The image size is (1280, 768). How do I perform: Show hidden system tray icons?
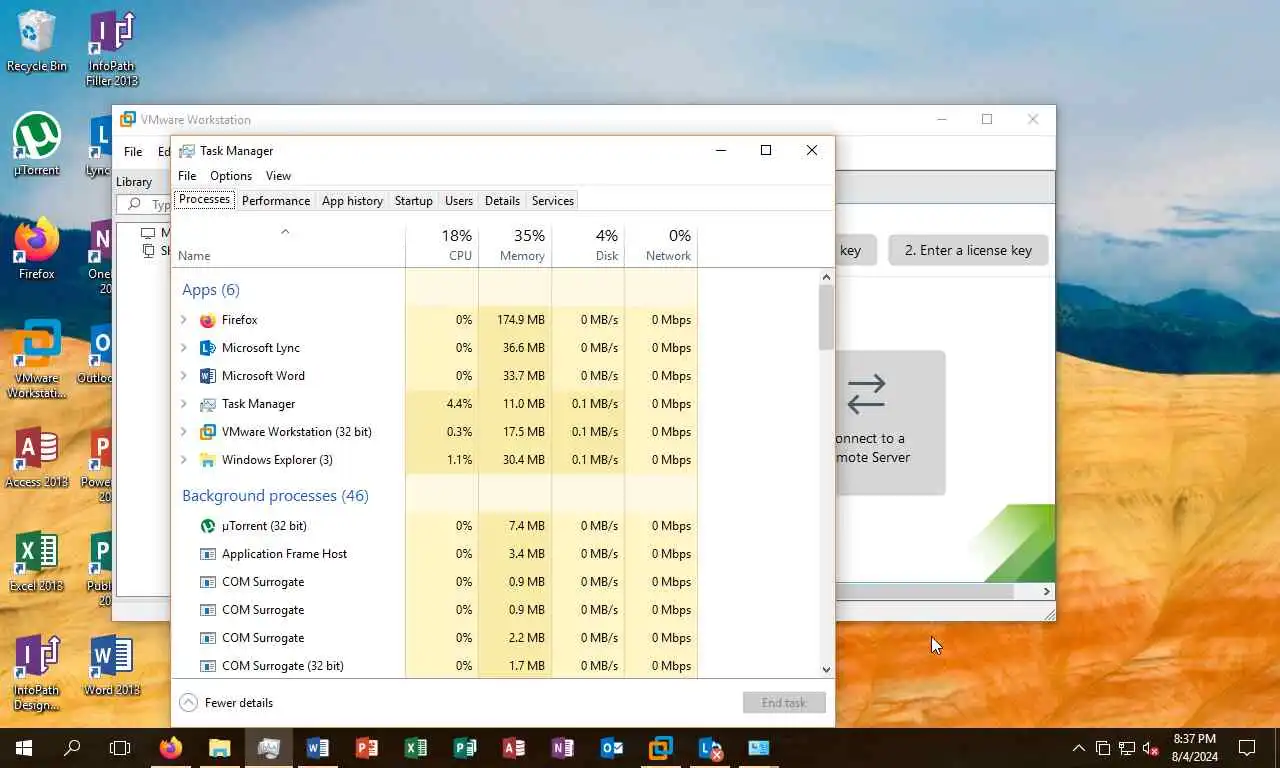(1078, 748)
